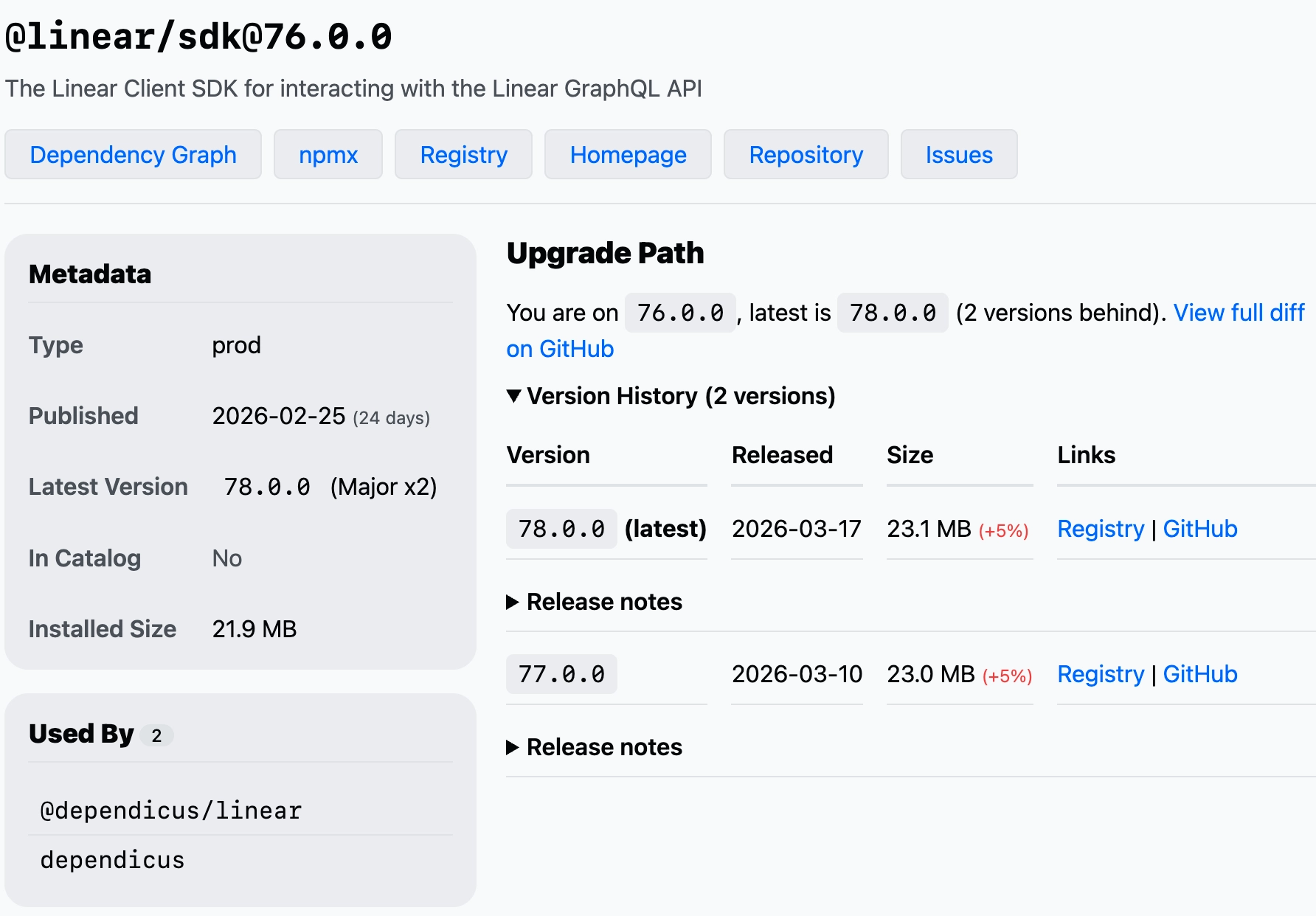The height and width of the screenshot is (916, 1316).
Task: Select dependicus in the Used By list
Action: [112, 860]
